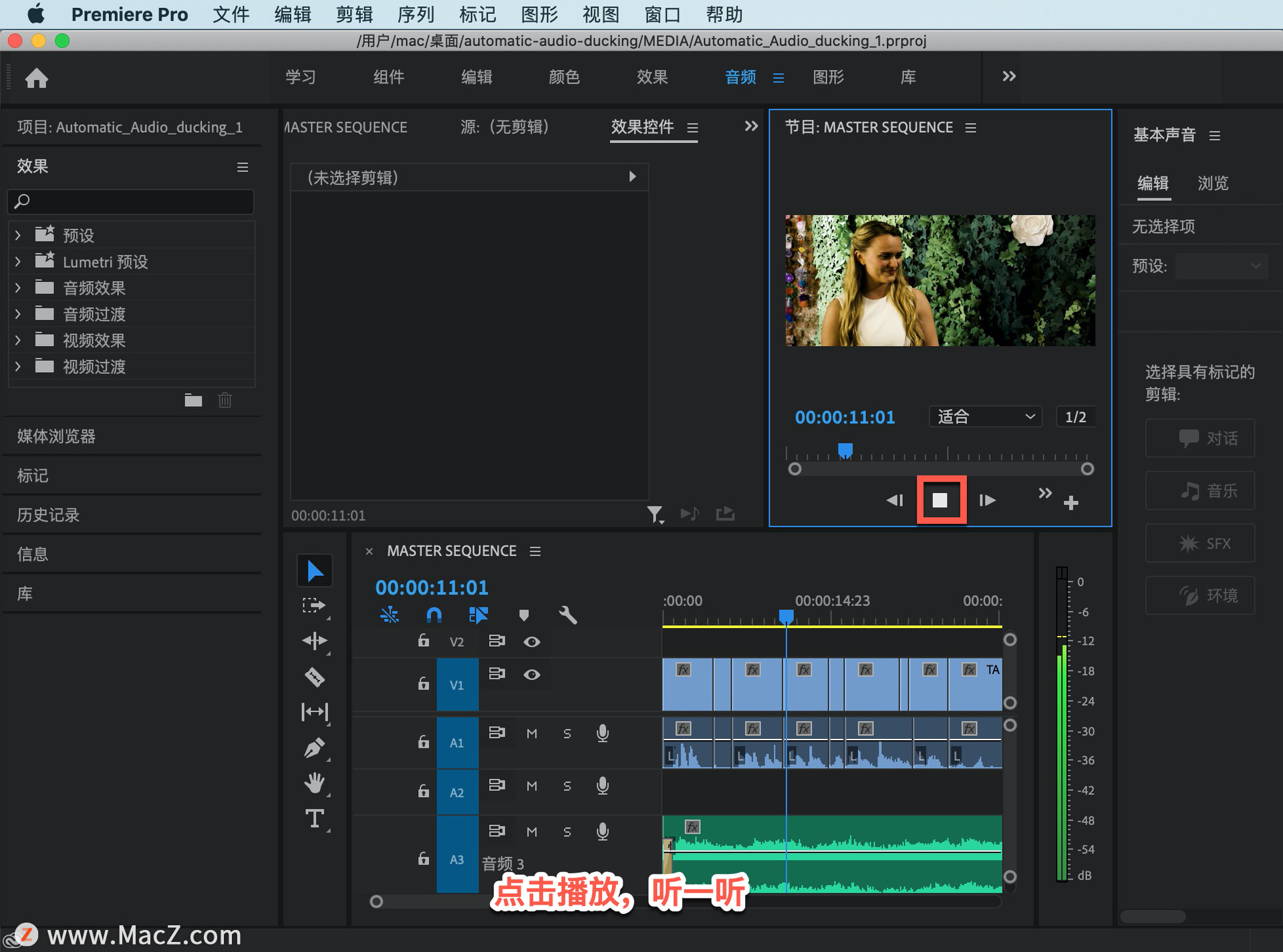Click the timeline wrench settings icon
The height and width of the screenshot is (952, 1283).
(x=567, y=615)
